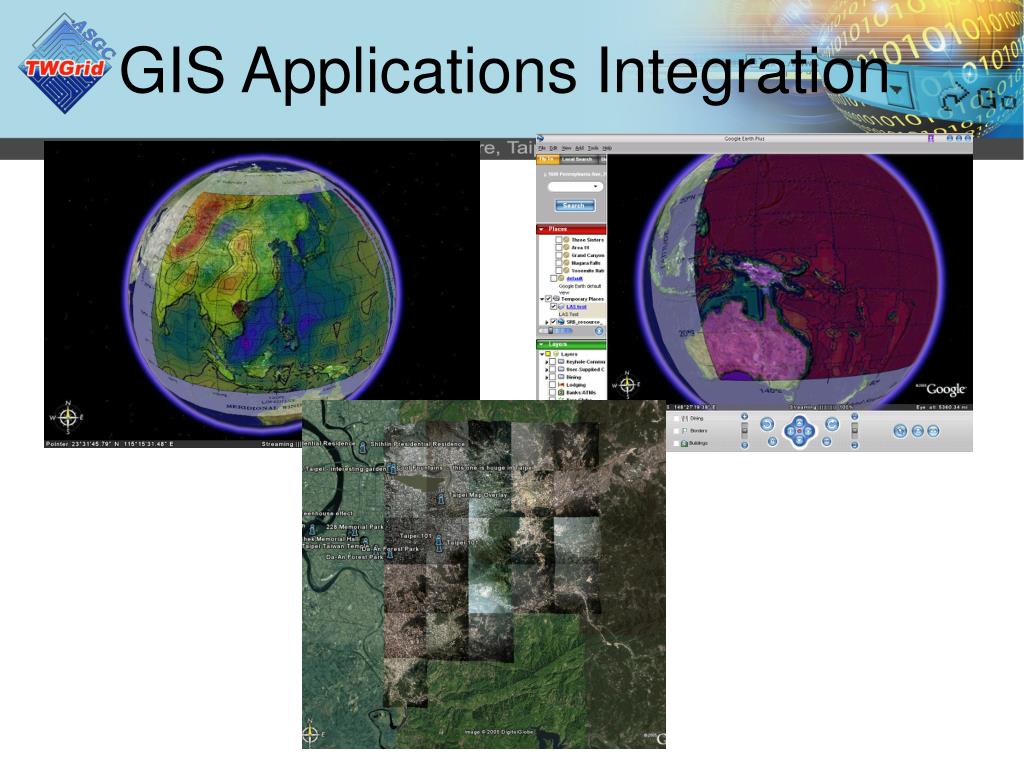Click the Lodging layer icon in Layers tree
Image resolution: width=1024 pixels, height=768 pixels.
click(561, 385)
